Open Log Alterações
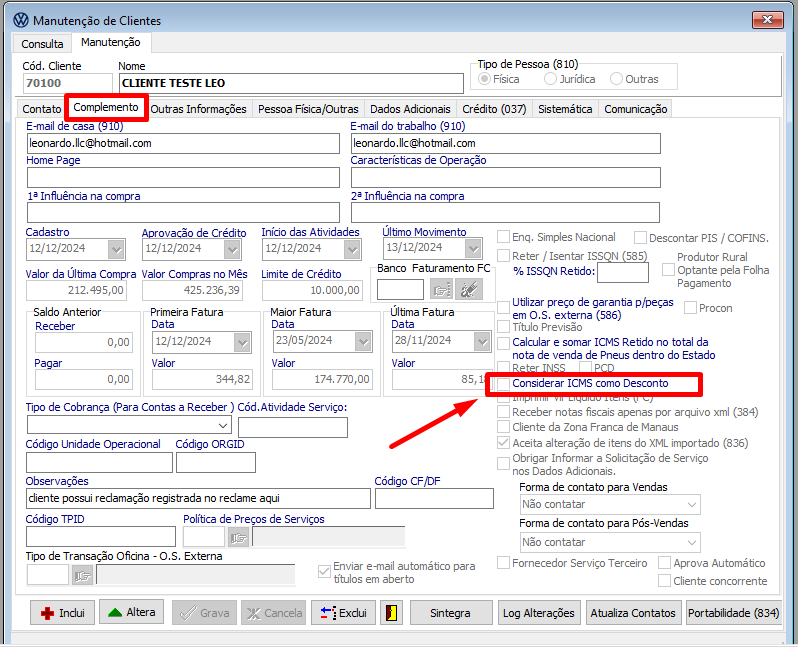 click(538, 613)
